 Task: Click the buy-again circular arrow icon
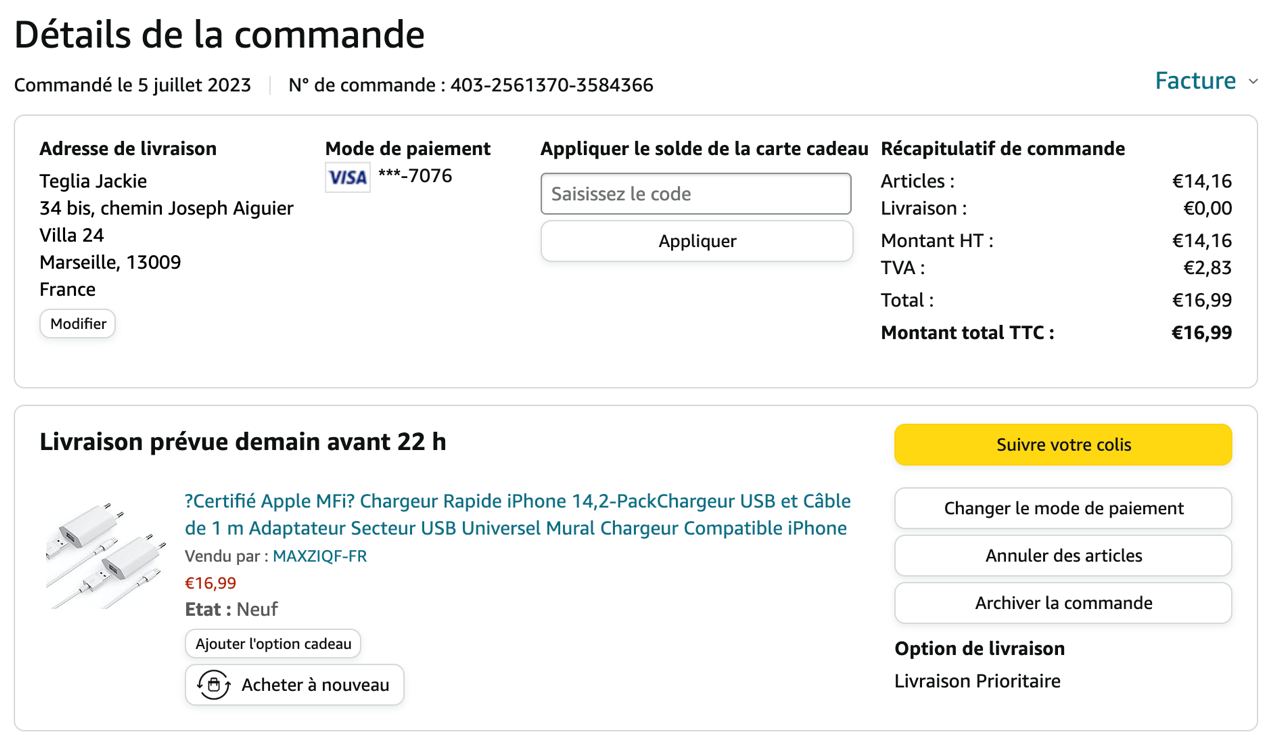213,685
